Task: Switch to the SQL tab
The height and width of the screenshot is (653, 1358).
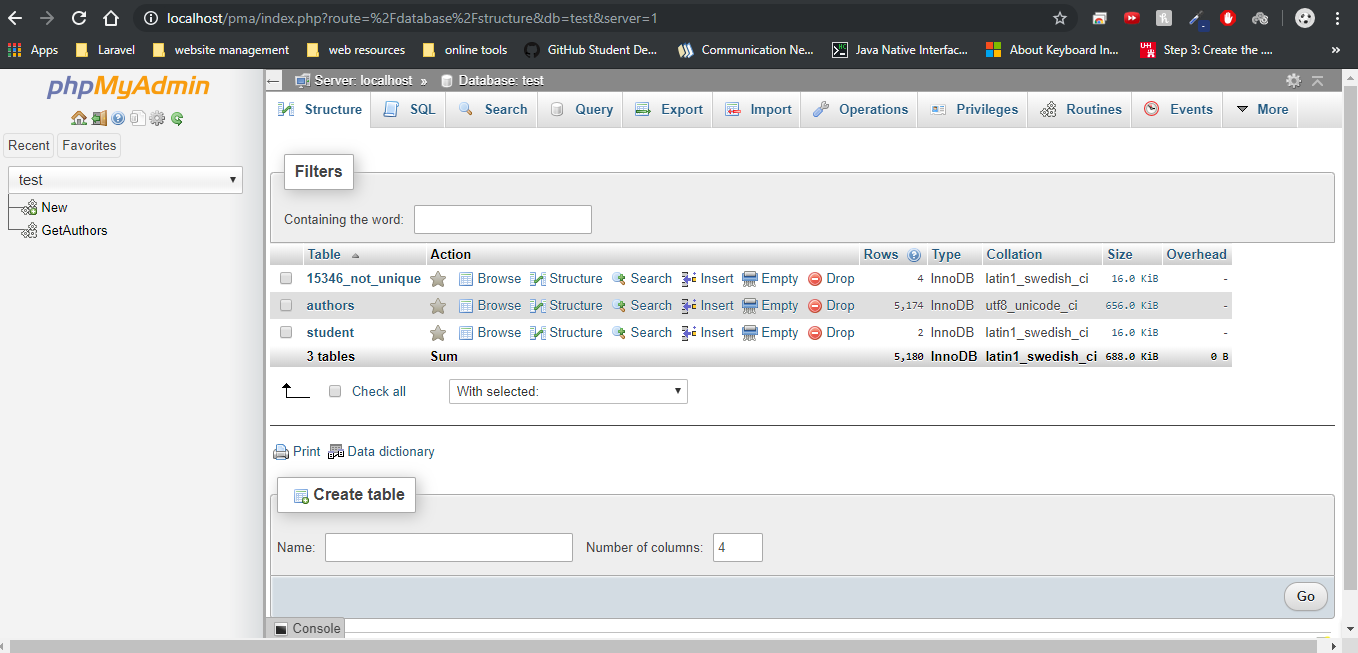Action: pyautogui.click(x=409, y=110)
